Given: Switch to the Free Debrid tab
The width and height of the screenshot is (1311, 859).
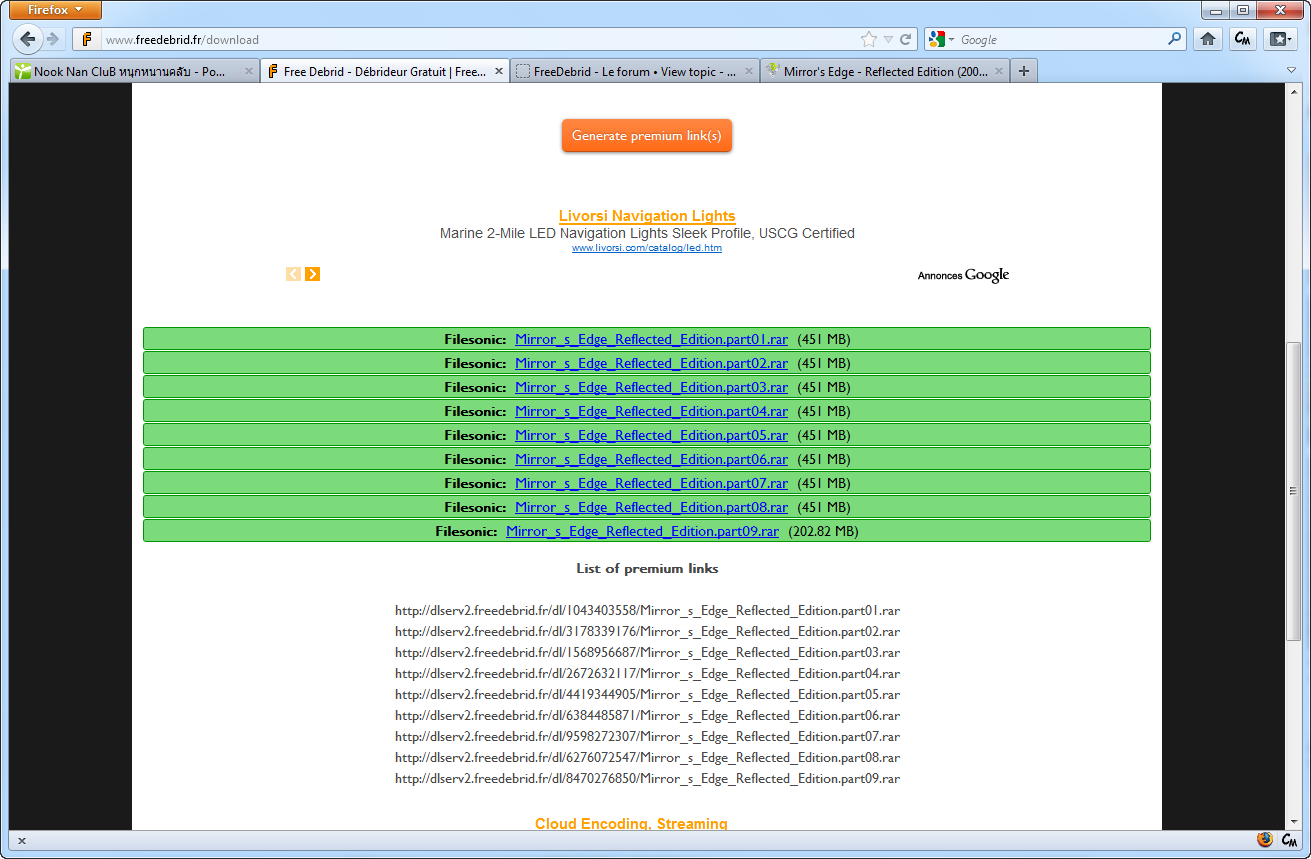Looking at the screenshot, I should pos(385,72).
